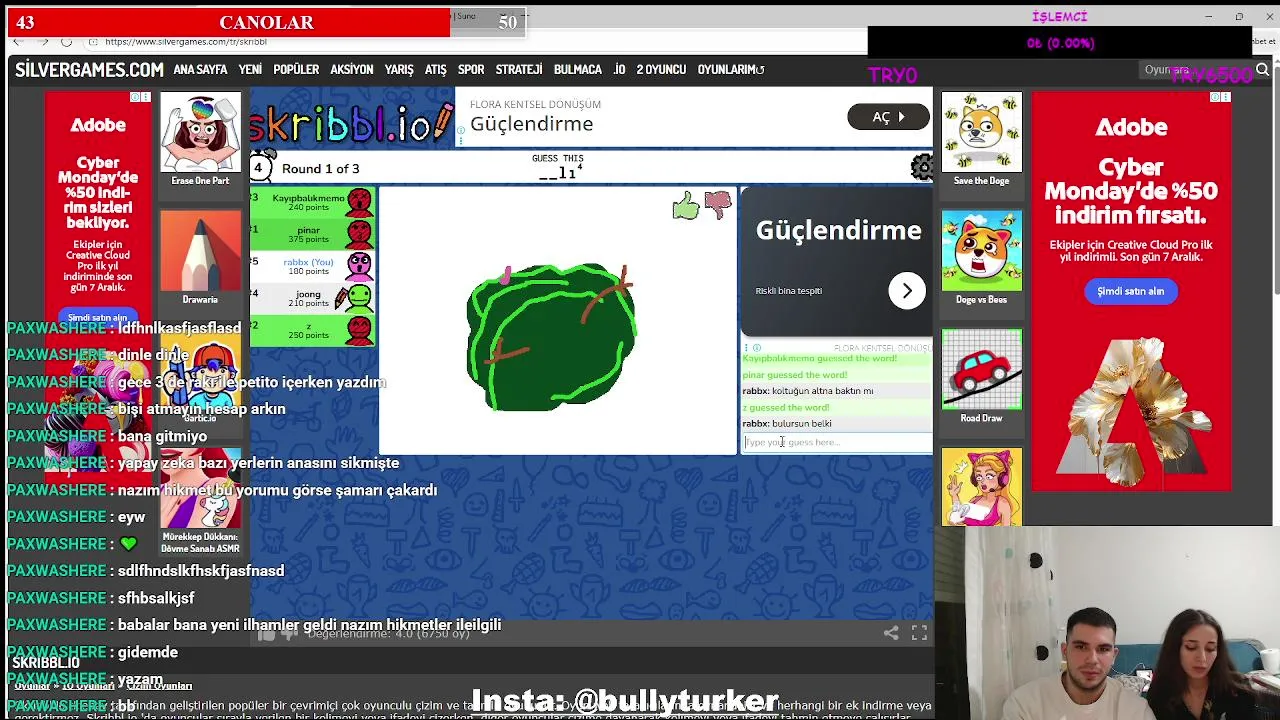1280x720 pixels.
Task: Click the thumbs up like icon
Action: click(x=686, y=207)
